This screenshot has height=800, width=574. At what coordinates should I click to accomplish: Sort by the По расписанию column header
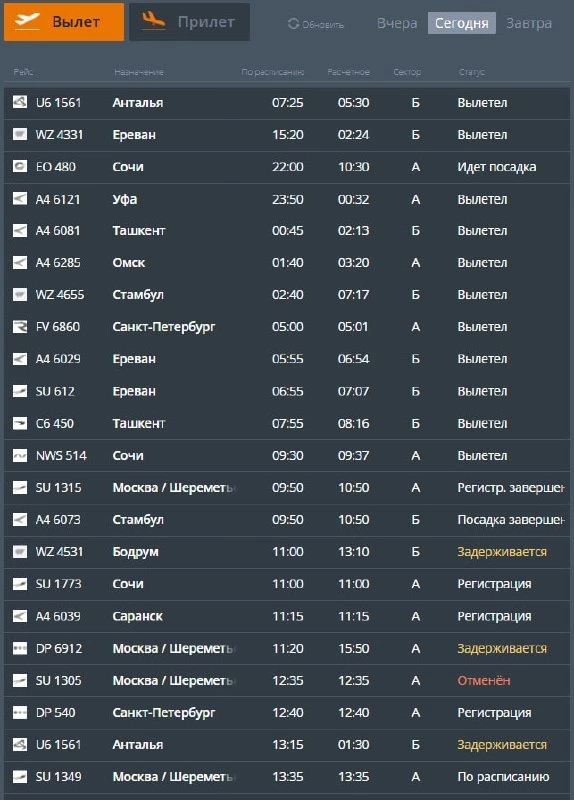coord(272,72)
